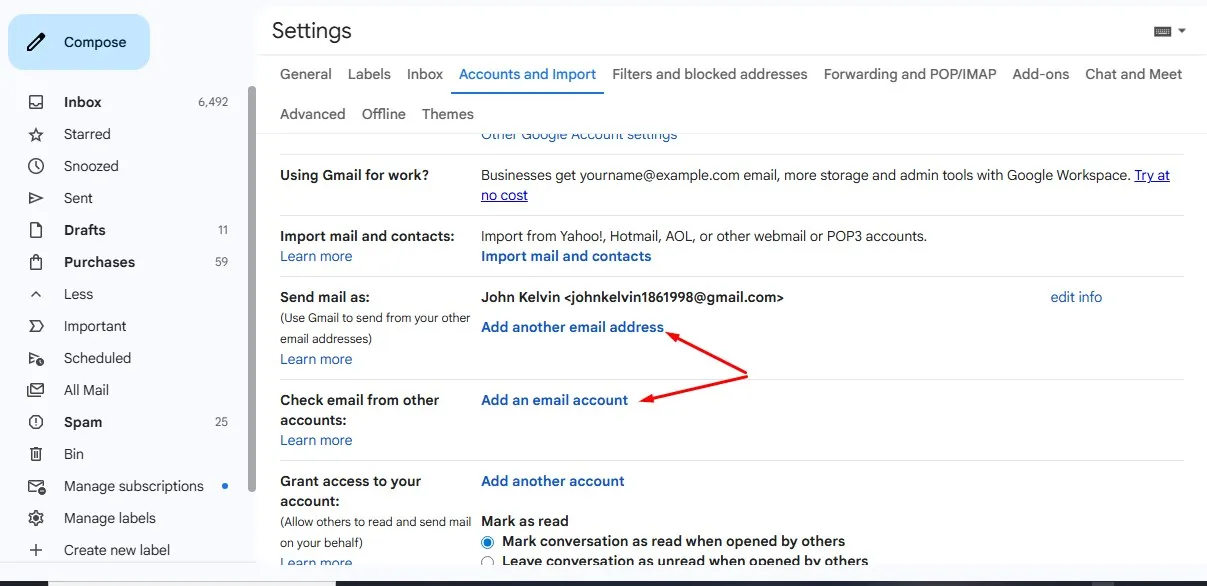This screenshot has width=1207, height=586.
Task: Collapse the Less section in sidebar
Action: pyautogui.click(x=38, y=294)
